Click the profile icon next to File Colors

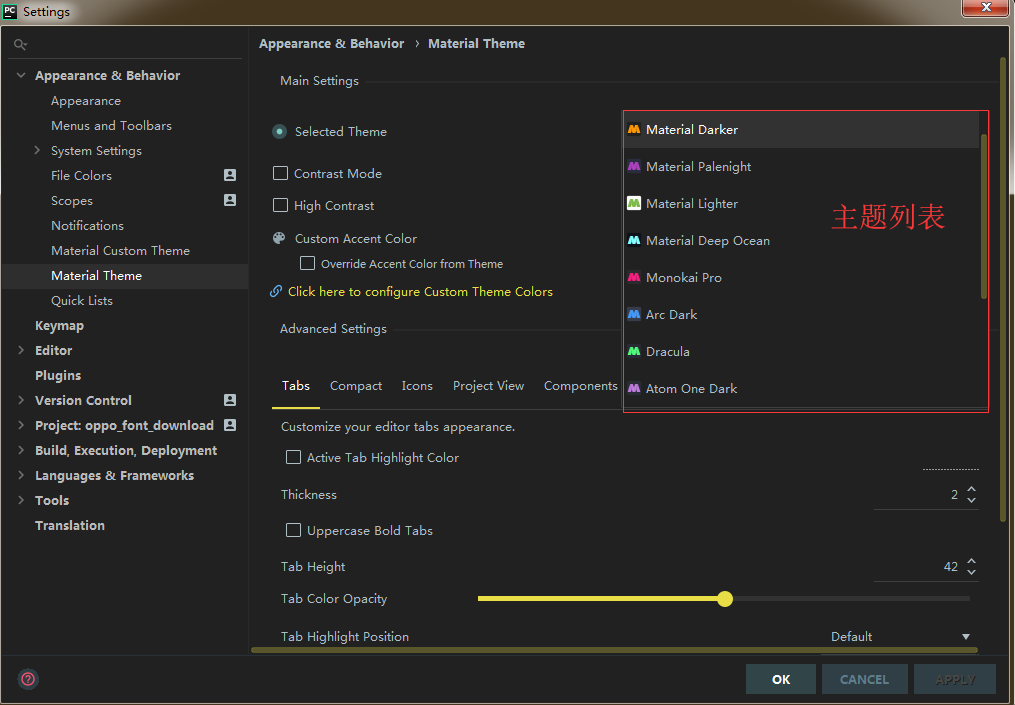(x=230, y=175)
